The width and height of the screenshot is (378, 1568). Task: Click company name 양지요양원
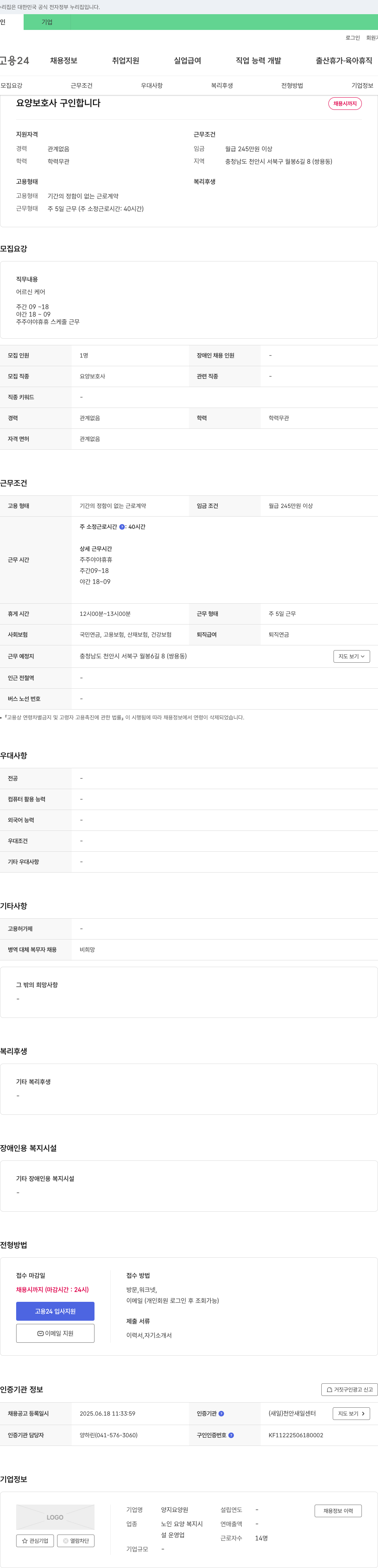pyautogui.click(x=175, y=1510)
